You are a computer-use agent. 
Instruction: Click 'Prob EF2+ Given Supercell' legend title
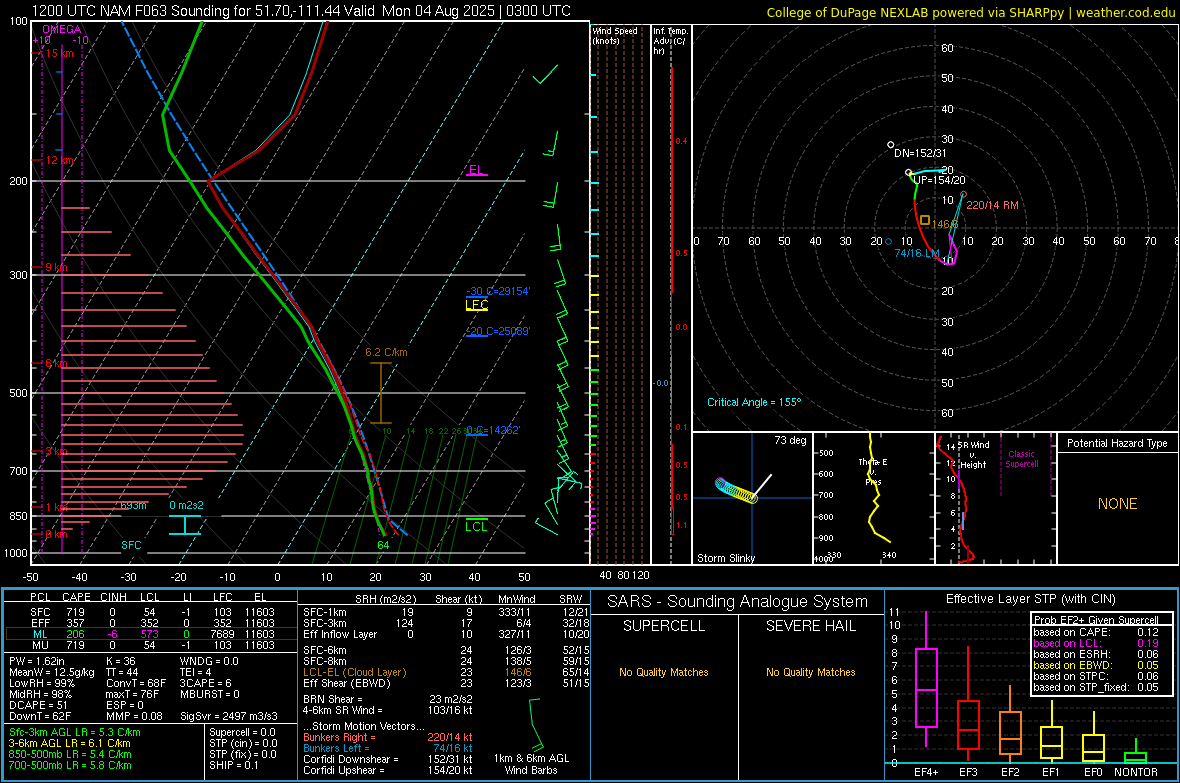pos(1096,620)
